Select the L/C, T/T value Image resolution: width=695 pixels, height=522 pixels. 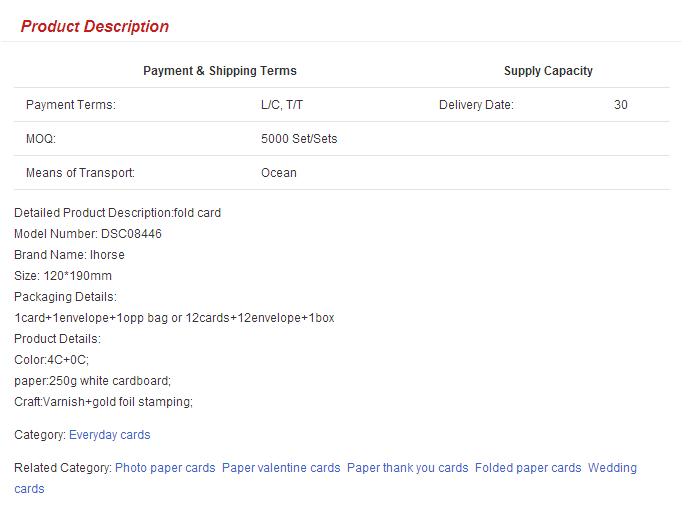click(283, 105)
